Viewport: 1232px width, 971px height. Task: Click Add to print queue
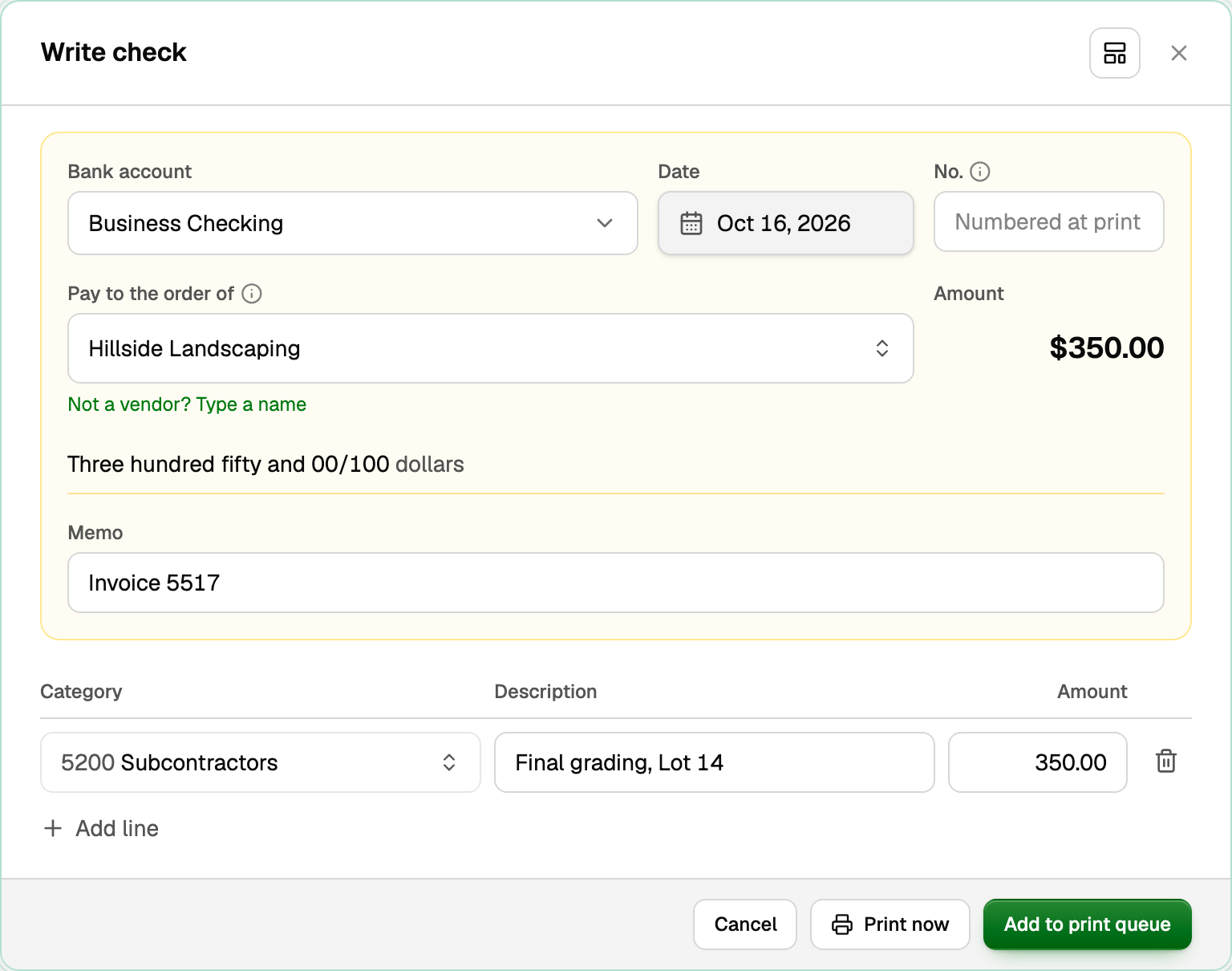coord(1088,924)
